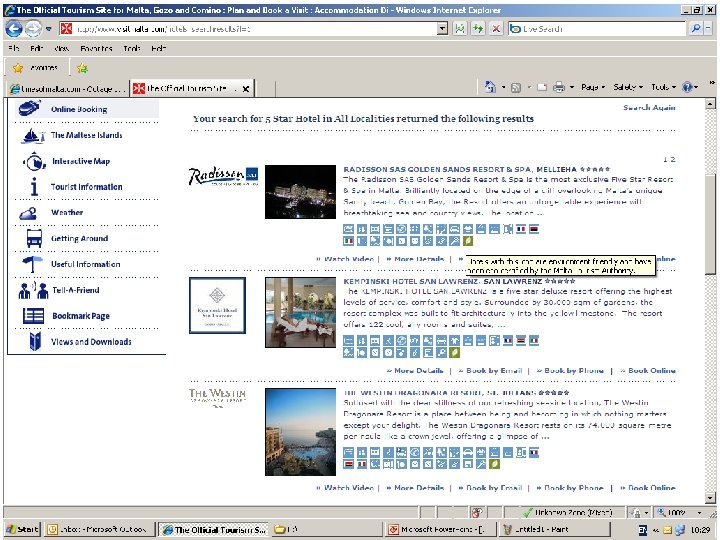Expand the address bar history dropdown

442,29
